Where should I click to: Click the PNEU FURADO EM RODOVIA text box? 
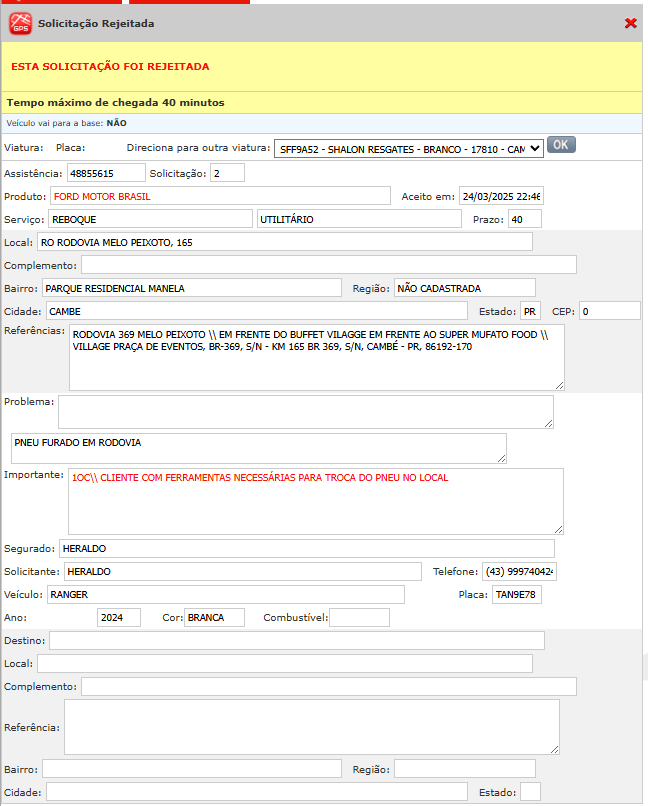258,448
